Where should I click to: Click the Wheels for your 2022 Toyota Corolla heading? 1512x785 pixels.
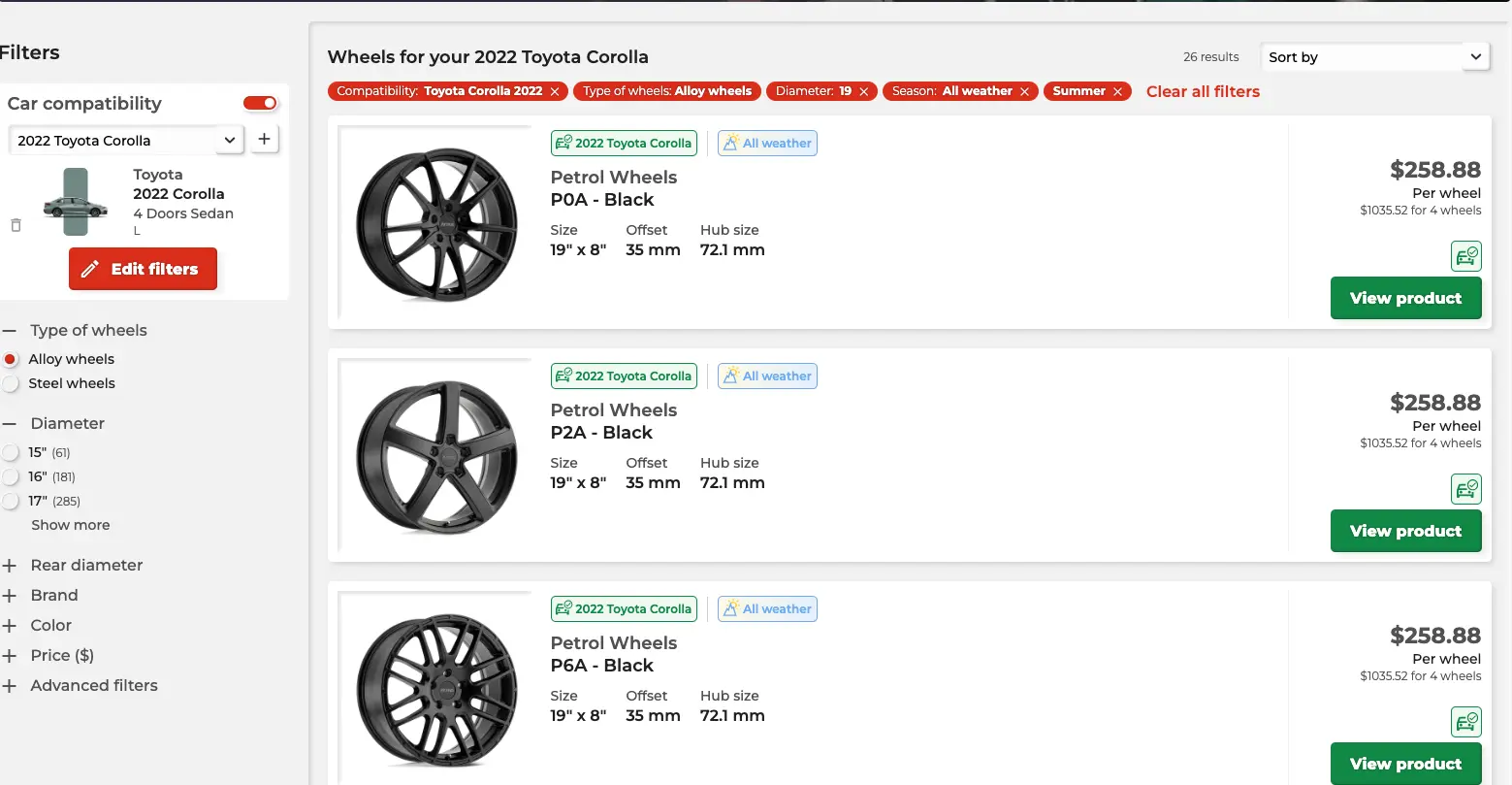click(488, 57)
